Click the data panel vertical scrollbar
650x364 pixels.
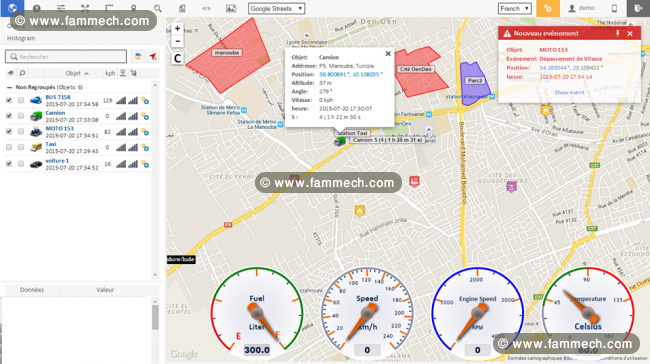click(155, 317)
